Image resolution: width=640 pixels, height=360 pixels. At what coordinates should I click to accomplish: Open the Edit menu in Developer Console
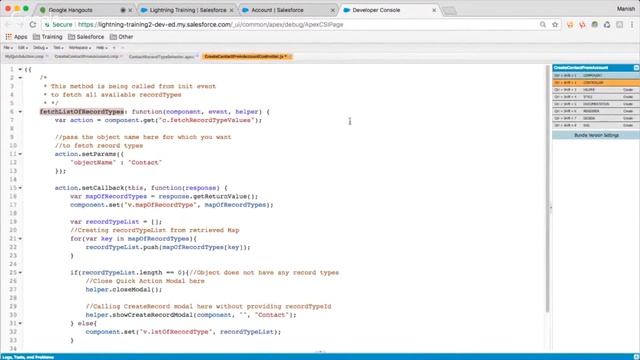(22, 48)
